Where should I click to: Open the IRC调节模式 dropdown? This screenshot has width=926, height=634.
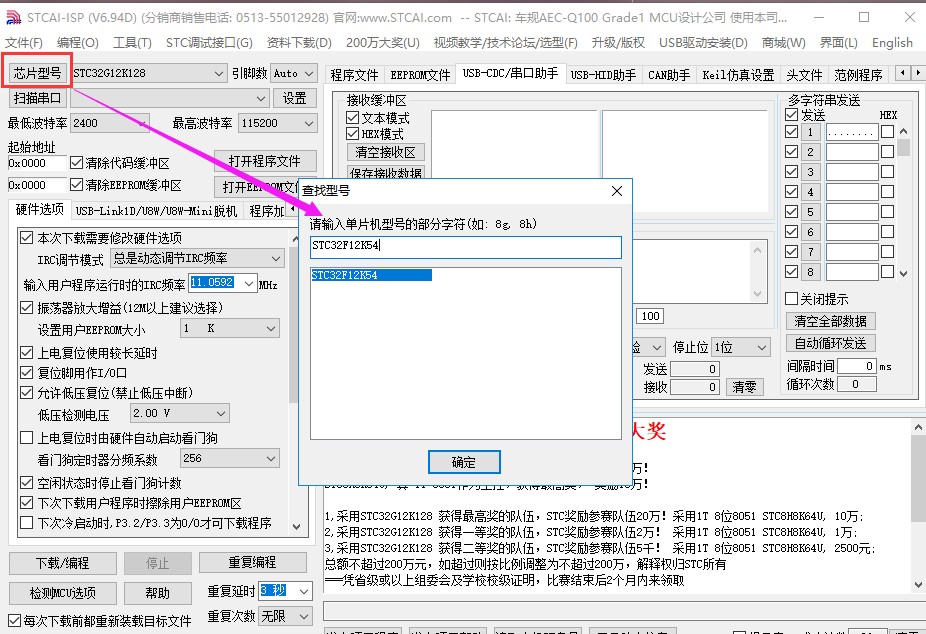[x=197, y=258]
